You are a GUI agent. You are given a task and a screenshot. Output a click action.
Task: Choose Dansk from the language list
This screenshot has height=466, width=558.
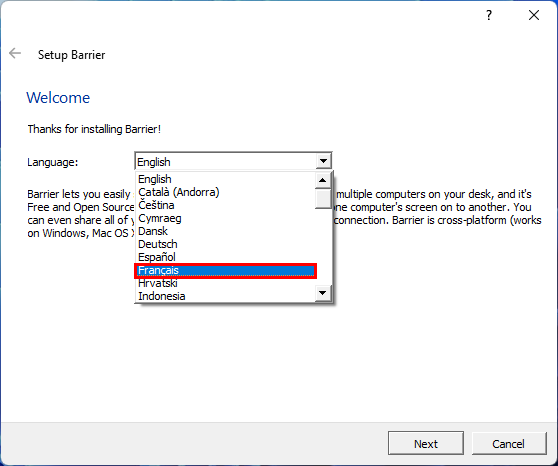tap(225, 231)
